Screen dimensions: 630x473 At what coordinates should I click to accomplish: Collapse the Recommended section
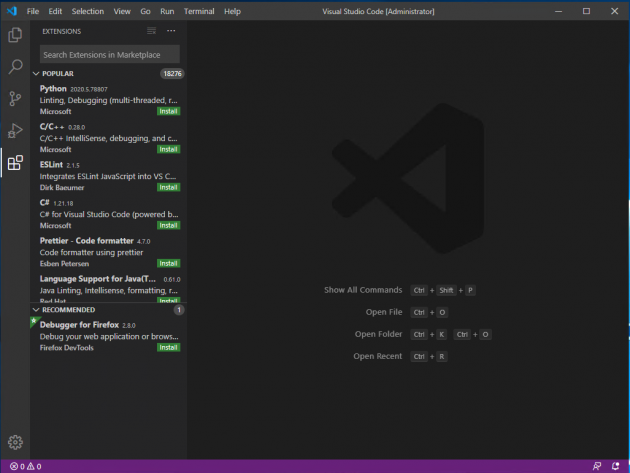36,310
